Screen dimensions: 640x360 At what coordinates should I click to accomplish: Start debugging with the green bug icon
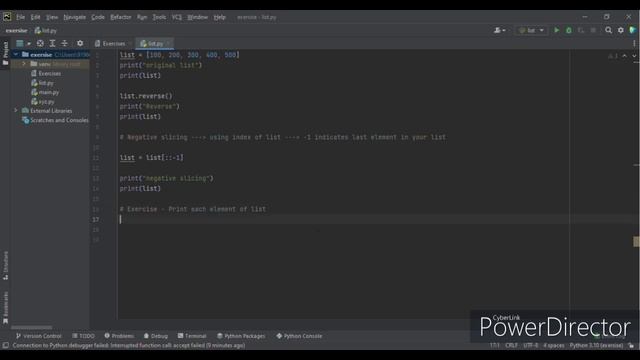(569, 30)
